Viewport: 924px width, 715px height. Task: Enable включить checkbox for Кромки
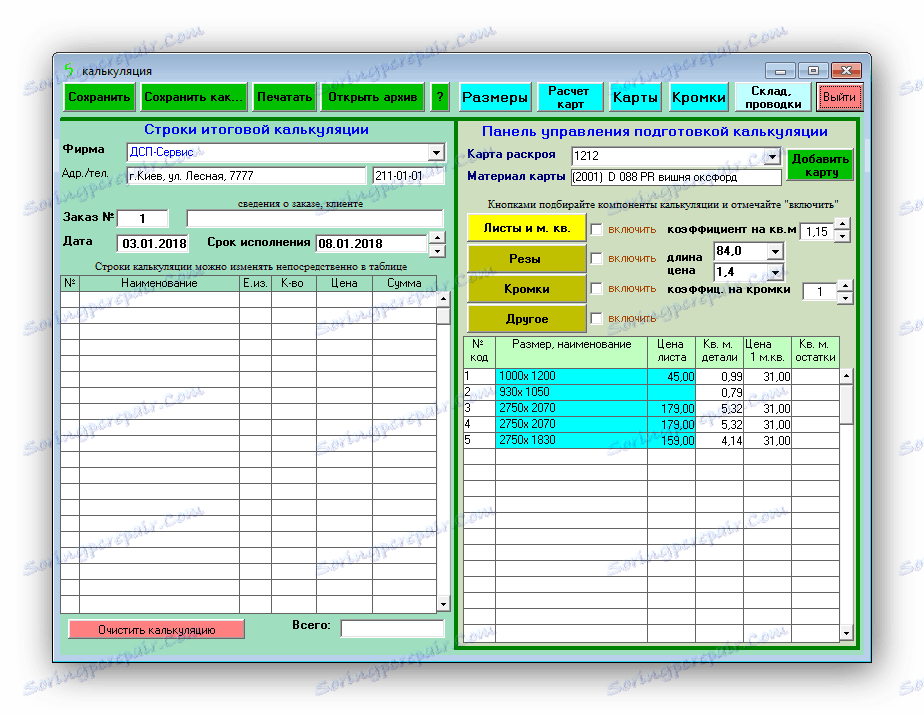click(596, 288)
